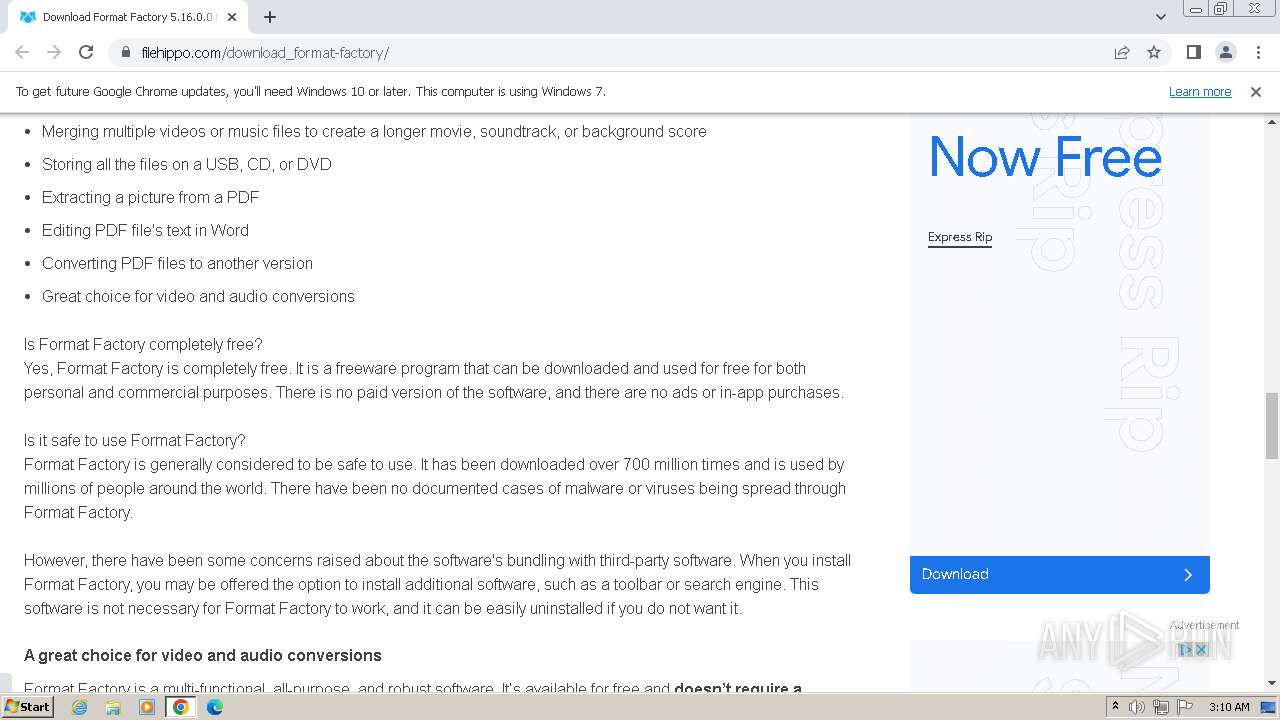1280x720 pixels.
Task: Click 'A great choice for video and audio conversions' heading
Action: click(x=203, y=655)
